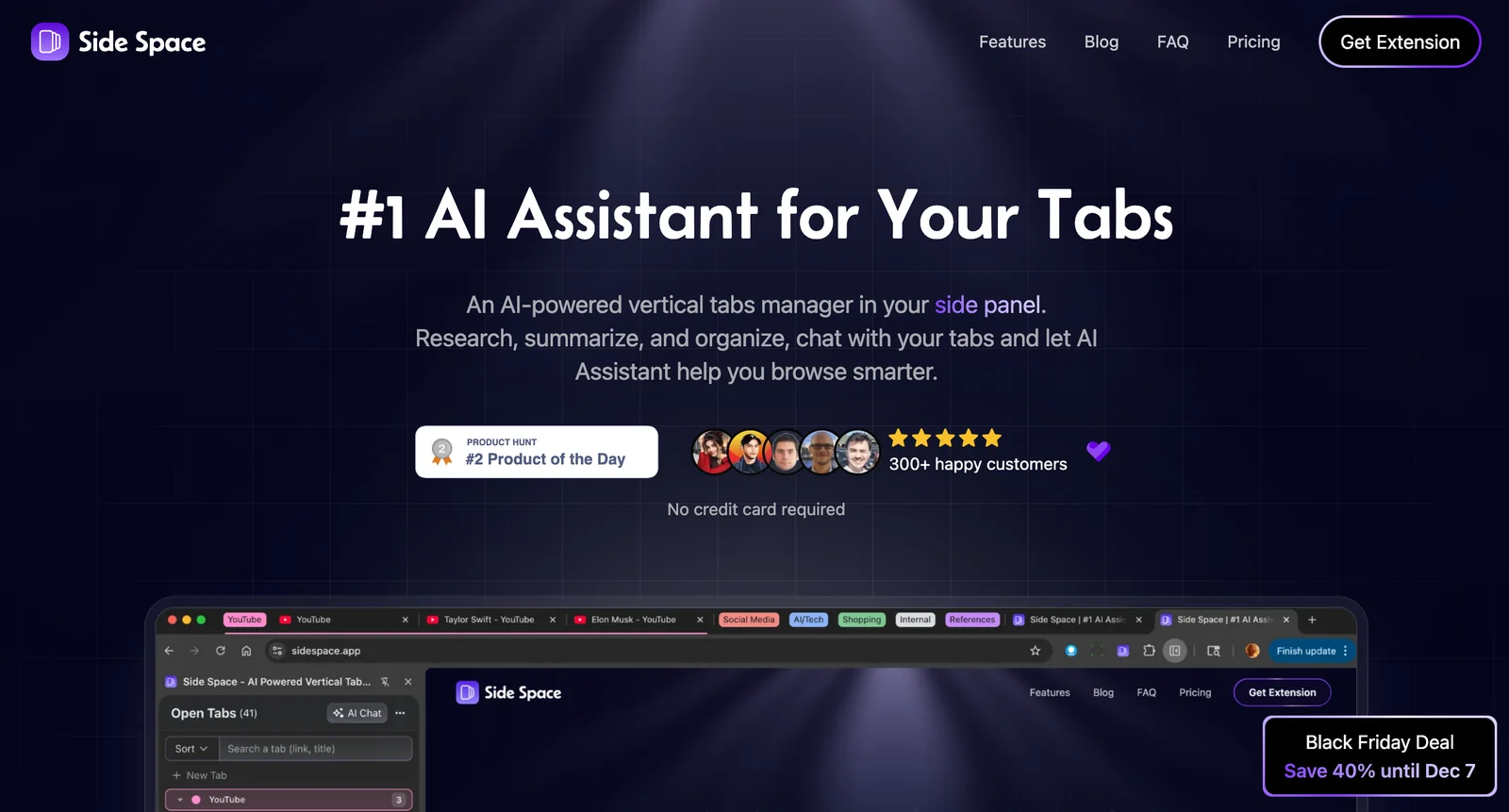Open the three-dot menu next to AI Chat
The image size is (1509, 812).
400,713
